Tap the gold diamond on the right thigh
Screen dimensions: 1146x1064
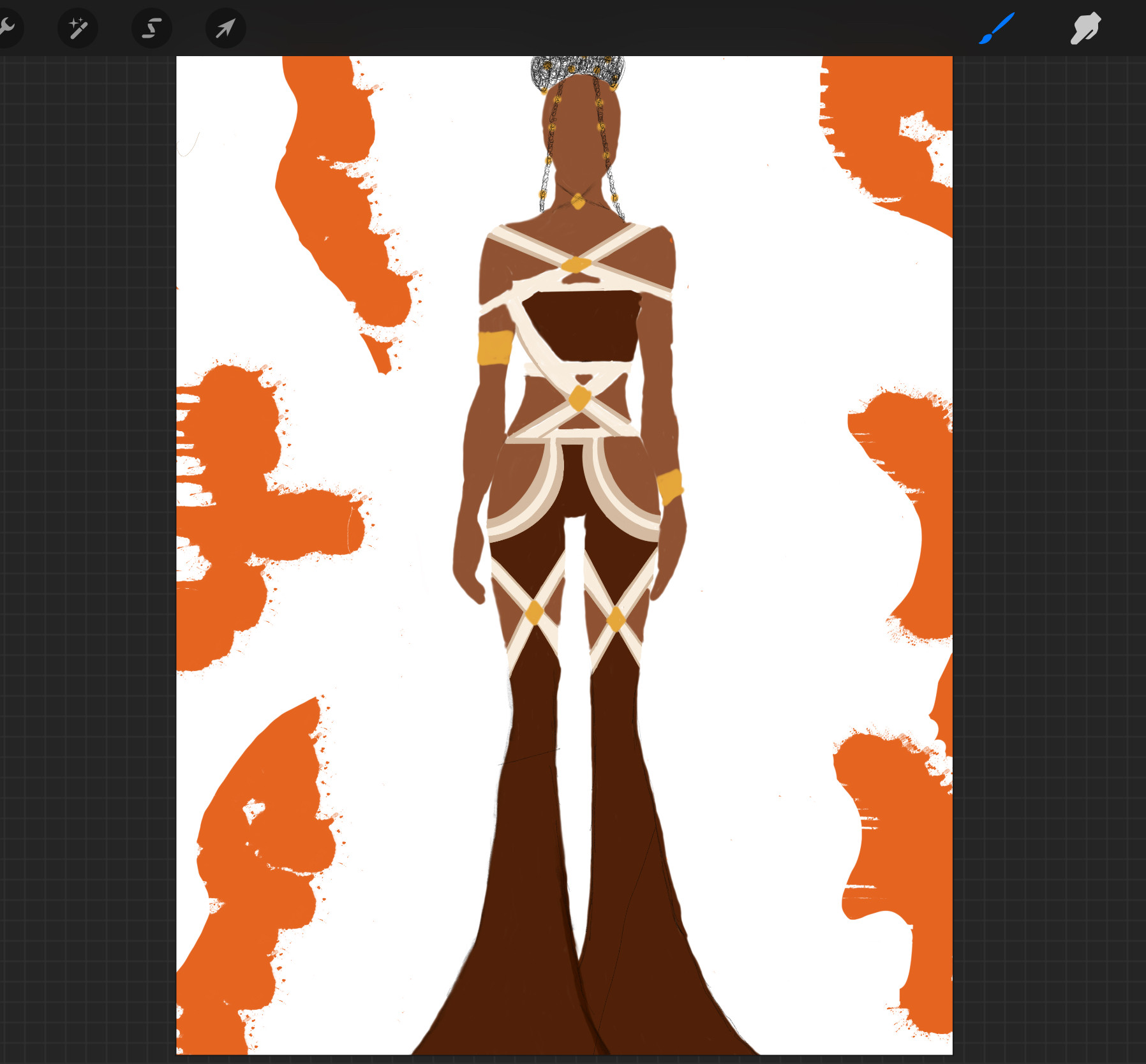(x=616, y=619)
